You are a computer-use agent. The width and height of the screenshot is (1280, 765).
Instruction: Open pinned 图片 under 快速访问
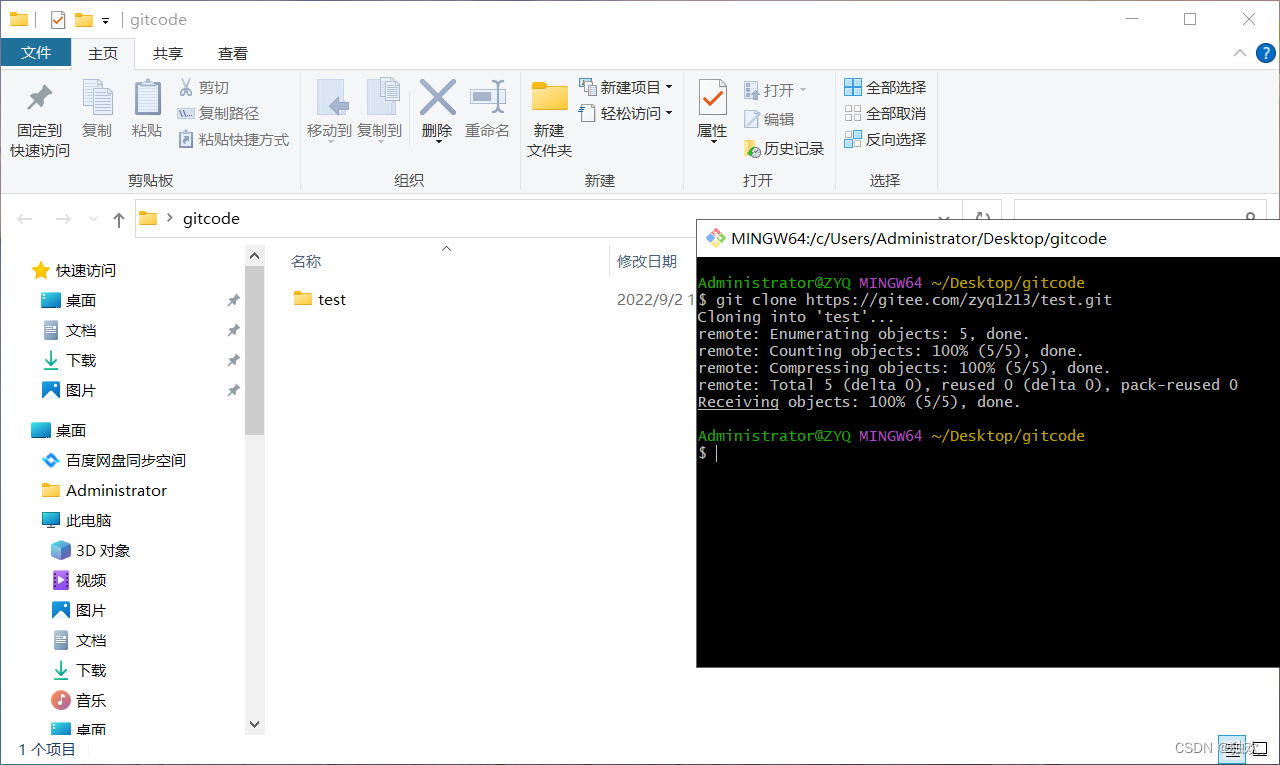click(x=69, y=391)
